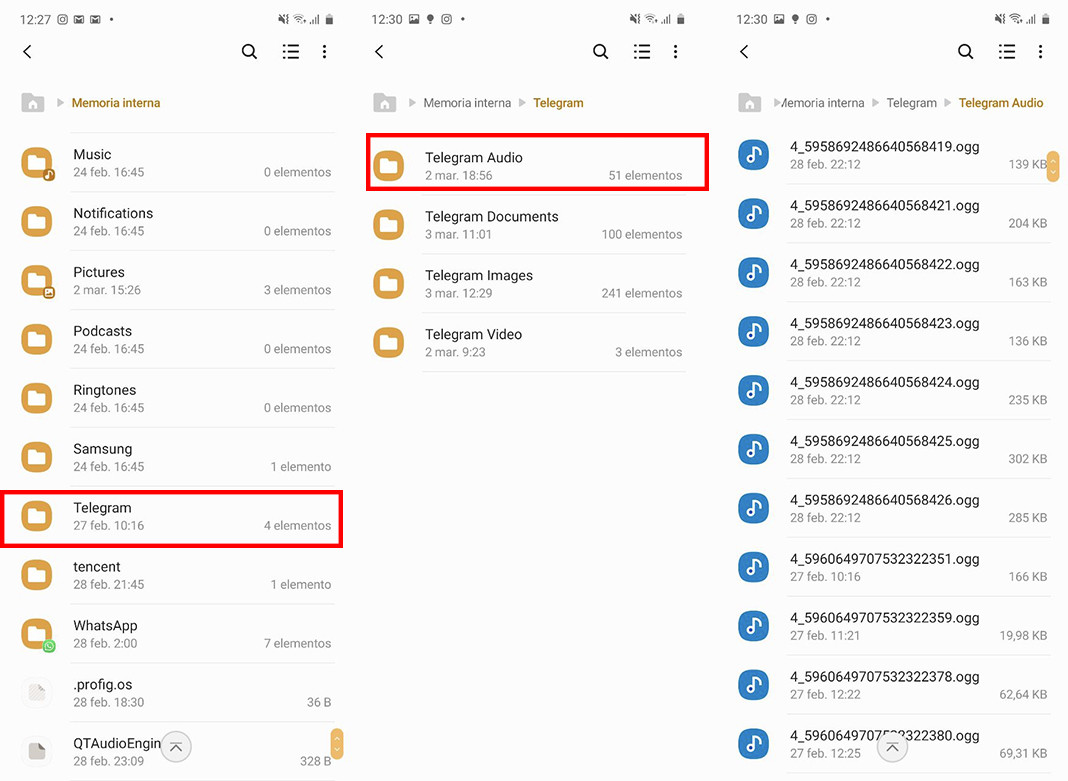Open the Telegram Audio folder icon
Screen dimensions: 1068x781
(388, 165)
